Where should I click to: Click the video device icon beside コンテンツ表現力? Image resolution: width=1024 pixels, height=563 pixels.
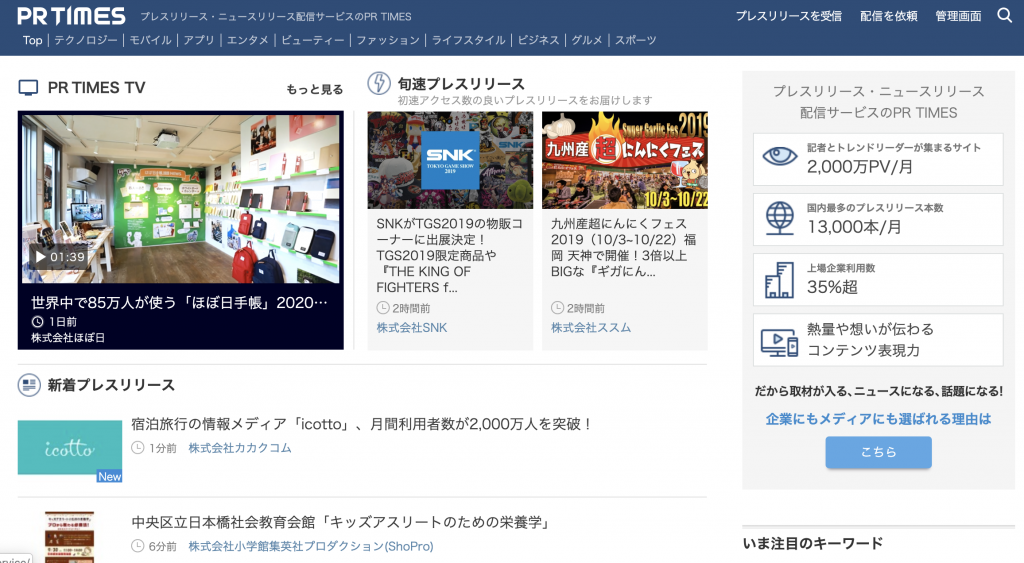tap(779, 342)
